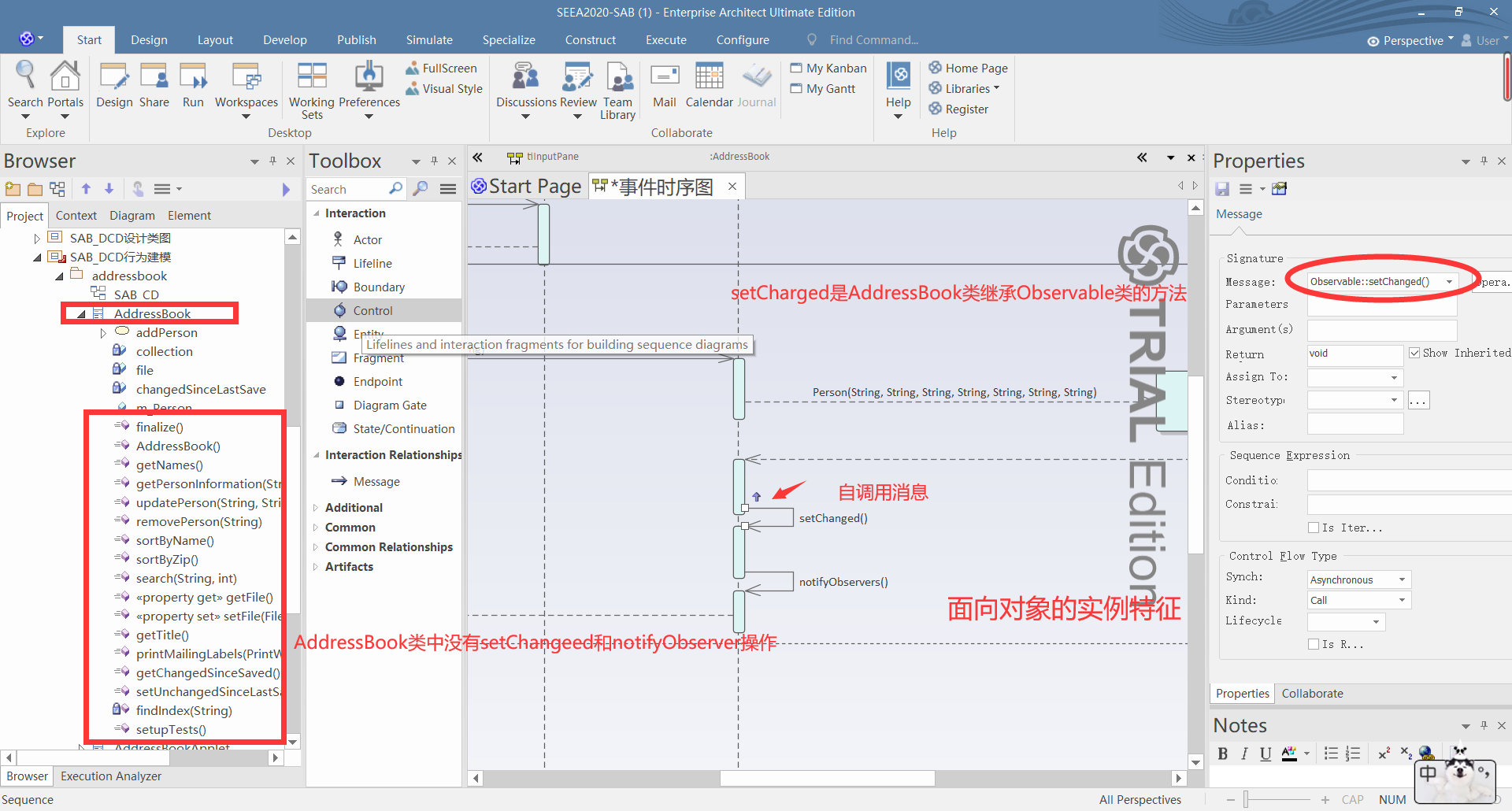The image size is (1512, 811).
Task: Click the Underline button in the Notes toolbar
Action: [1266, 754]
